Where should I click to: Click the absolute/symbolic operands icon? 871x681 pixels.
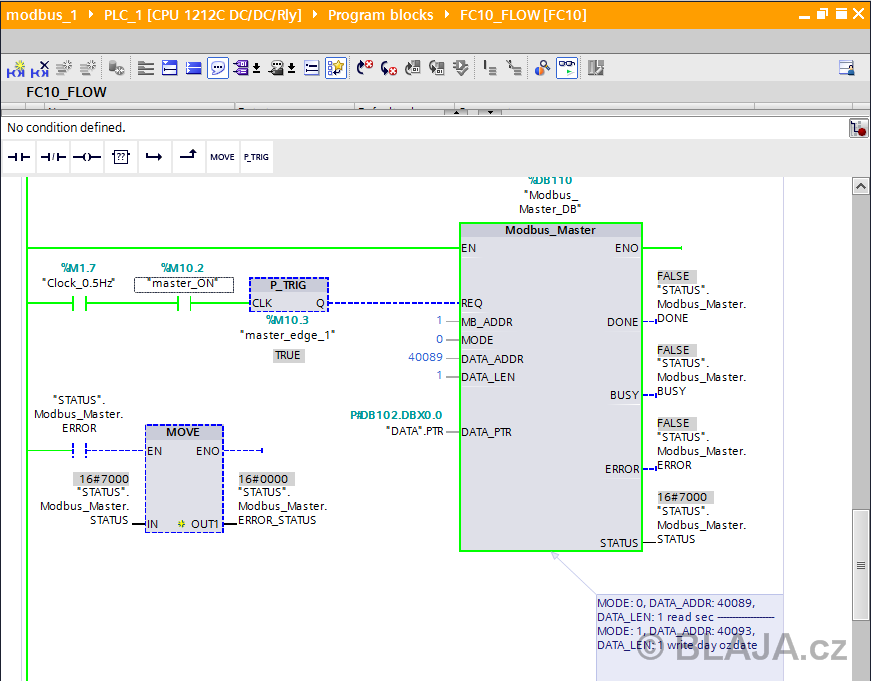point(241,68)
